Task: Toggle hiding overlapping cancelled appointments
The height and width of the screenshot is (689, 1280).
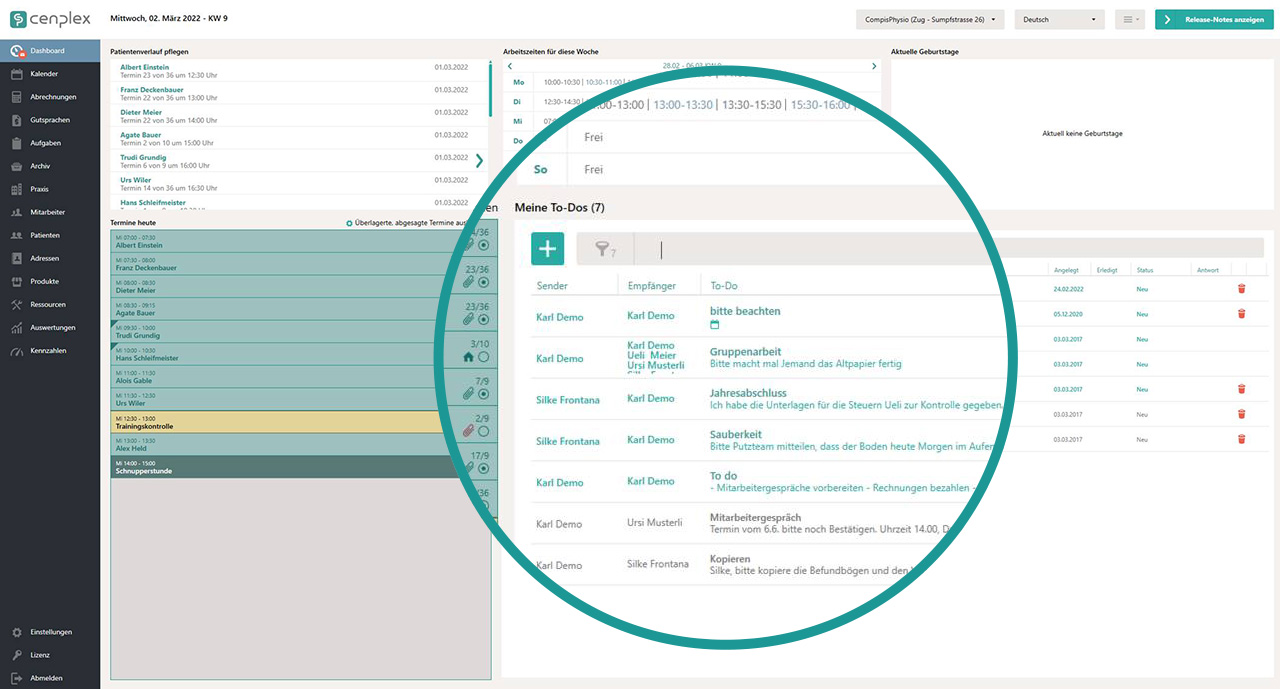Action: click(349, 223)
